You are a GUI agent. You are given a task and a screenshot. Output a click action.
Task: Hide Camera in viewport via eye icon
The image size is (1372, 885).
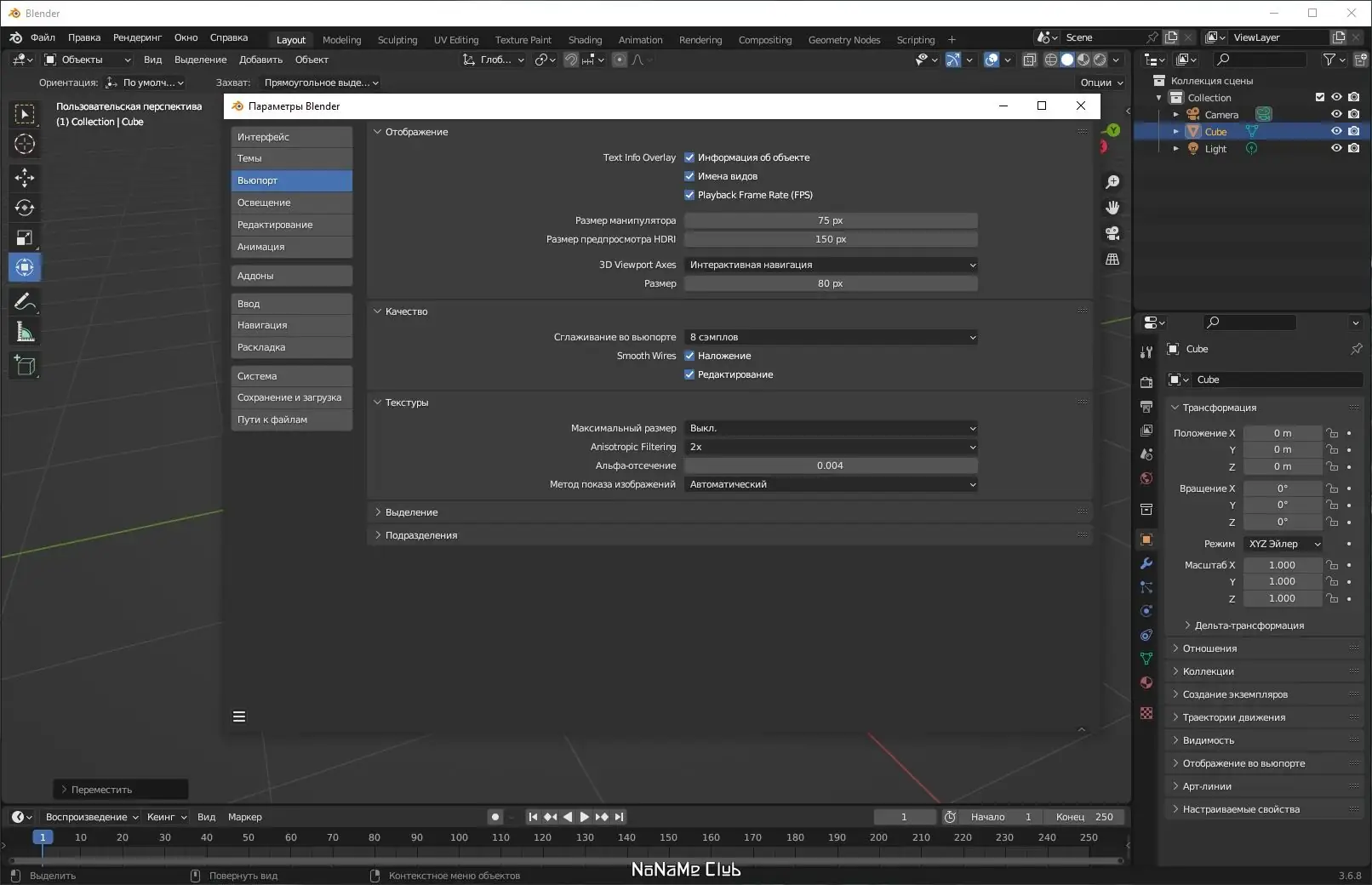(1336, 115)
